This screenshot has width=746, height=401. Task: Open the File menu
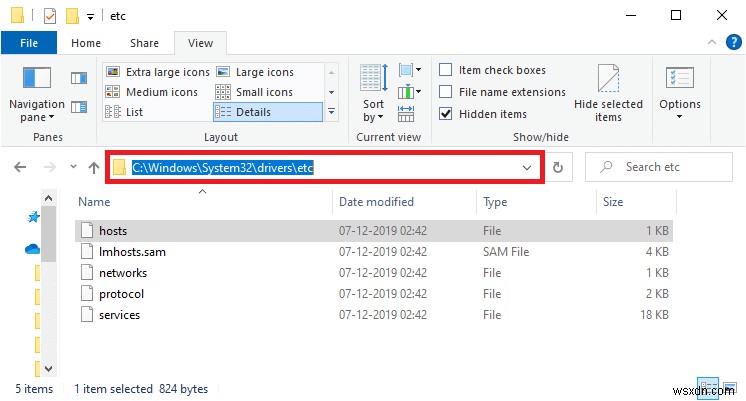[x=29, y=43]
